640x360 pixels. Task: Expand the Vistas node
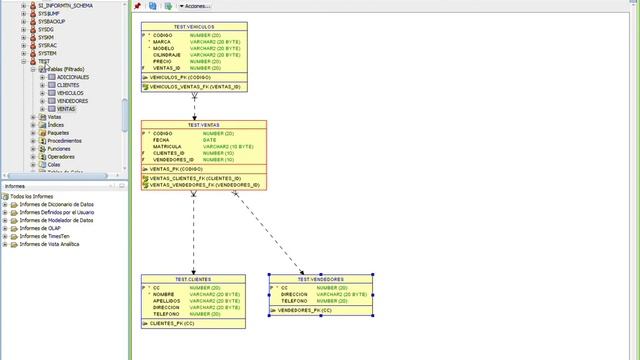tap(33, 117)
